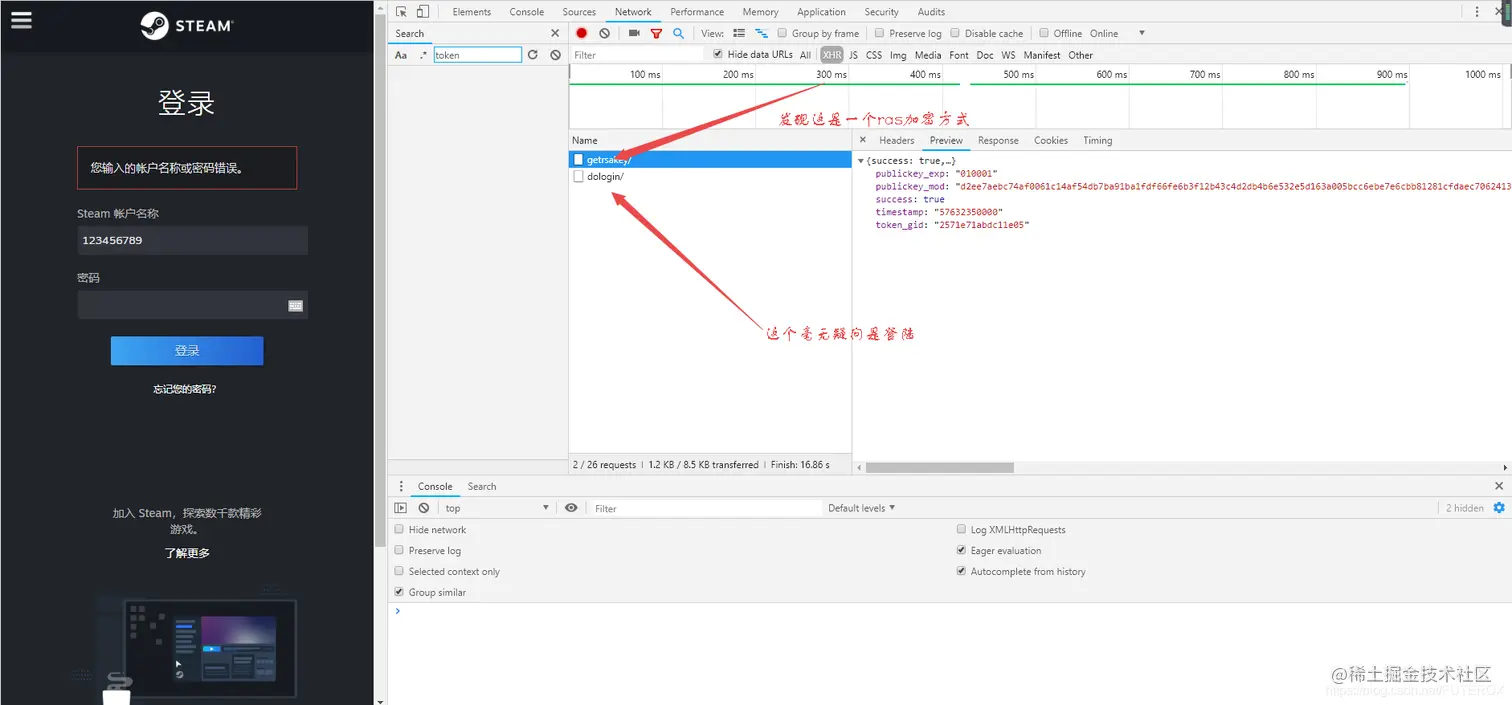Switch to the Sources tab

tap(579, 12)
